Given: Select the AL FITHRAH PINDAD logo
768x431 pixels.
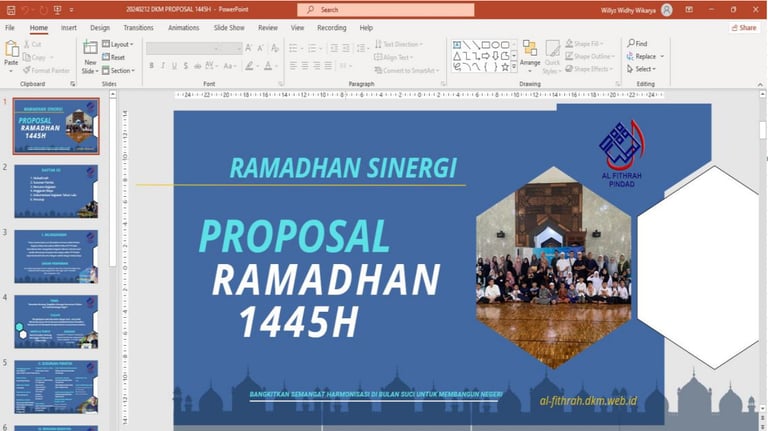Looking at the screenshot, I should pyautogui.click(x=622, y=154).
